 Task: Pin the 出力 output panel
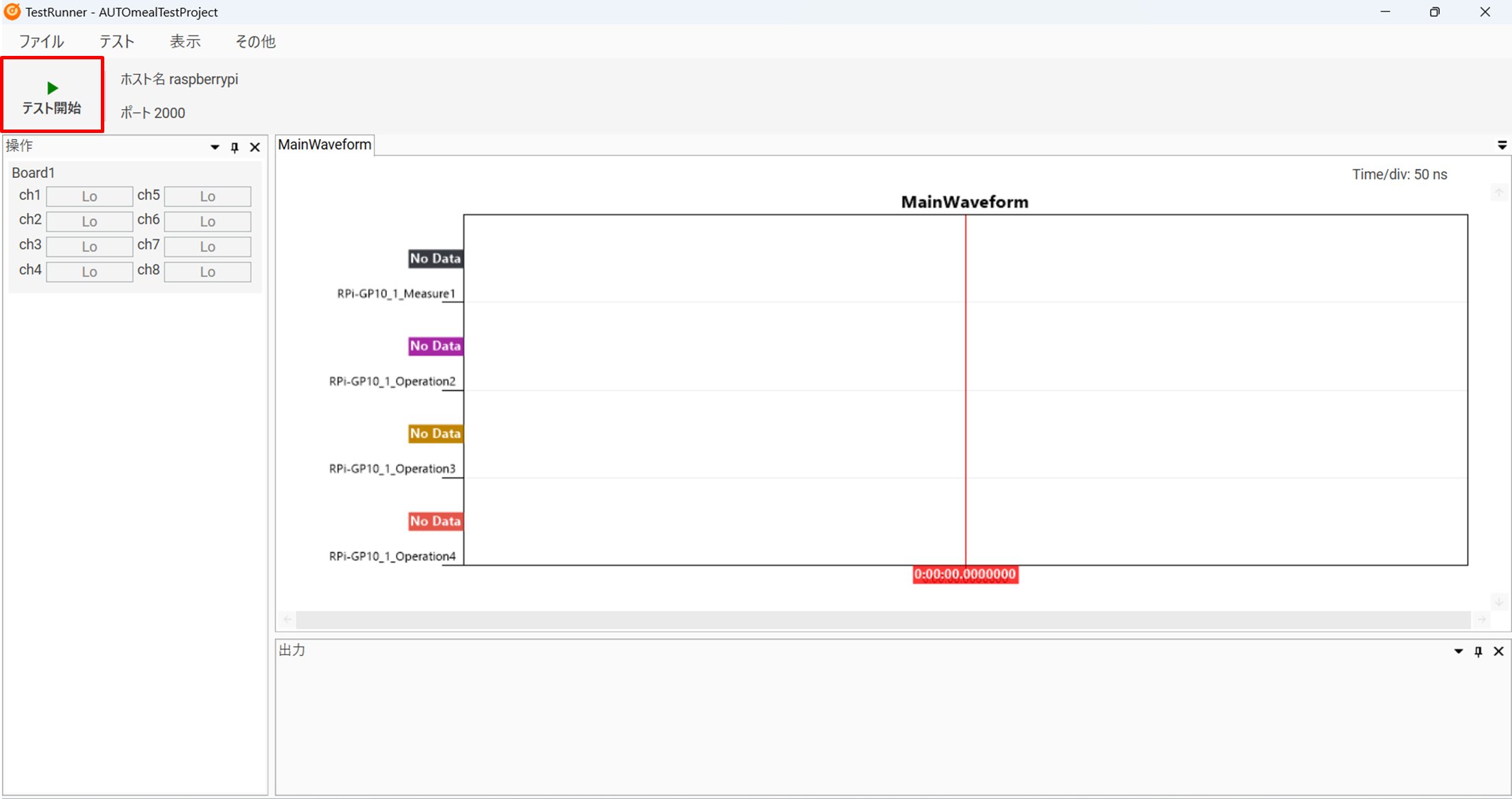click(x=1478, y=652)
